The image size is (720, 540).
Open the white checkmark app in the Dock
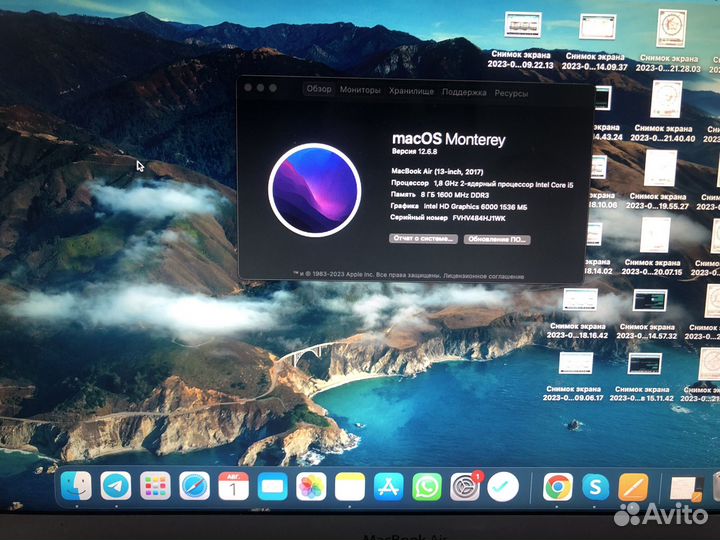point(503,487)
